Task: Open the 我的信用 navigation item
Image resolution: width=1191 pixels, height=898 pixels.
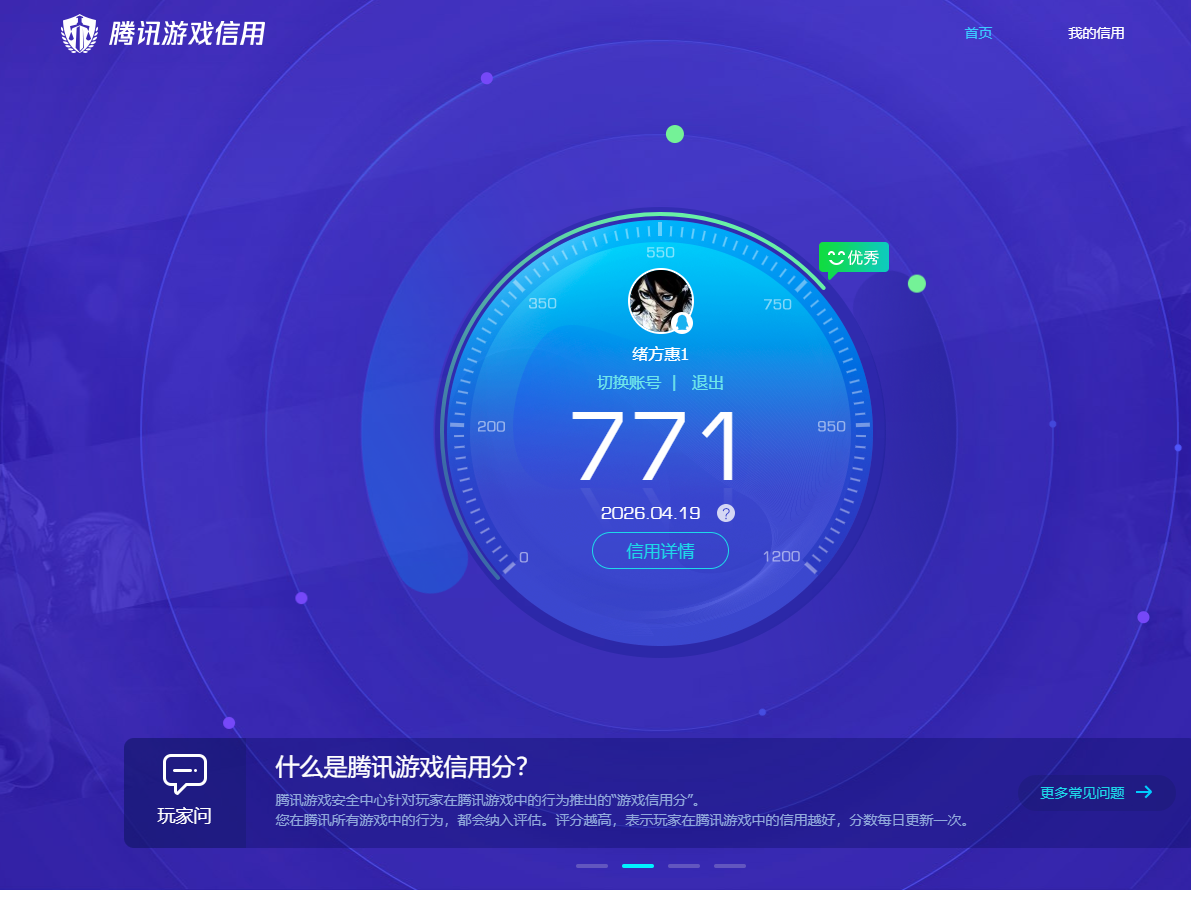Action: coord(1096,33)
